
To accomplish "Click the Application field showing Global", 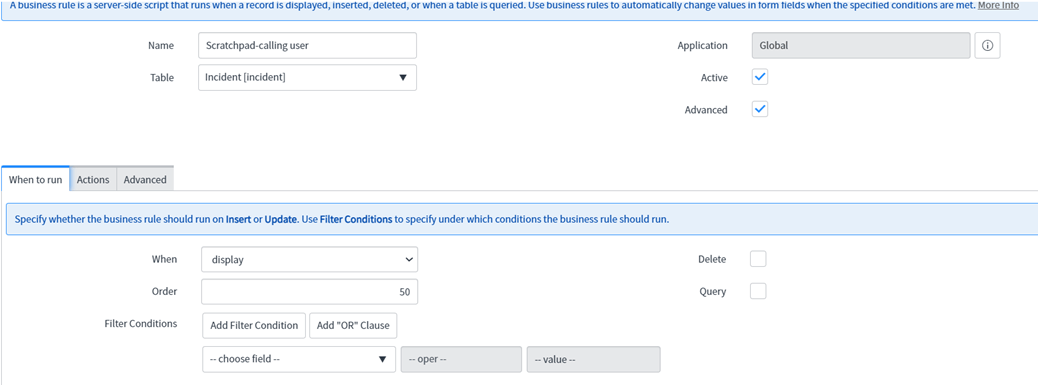I will point(861,46).
